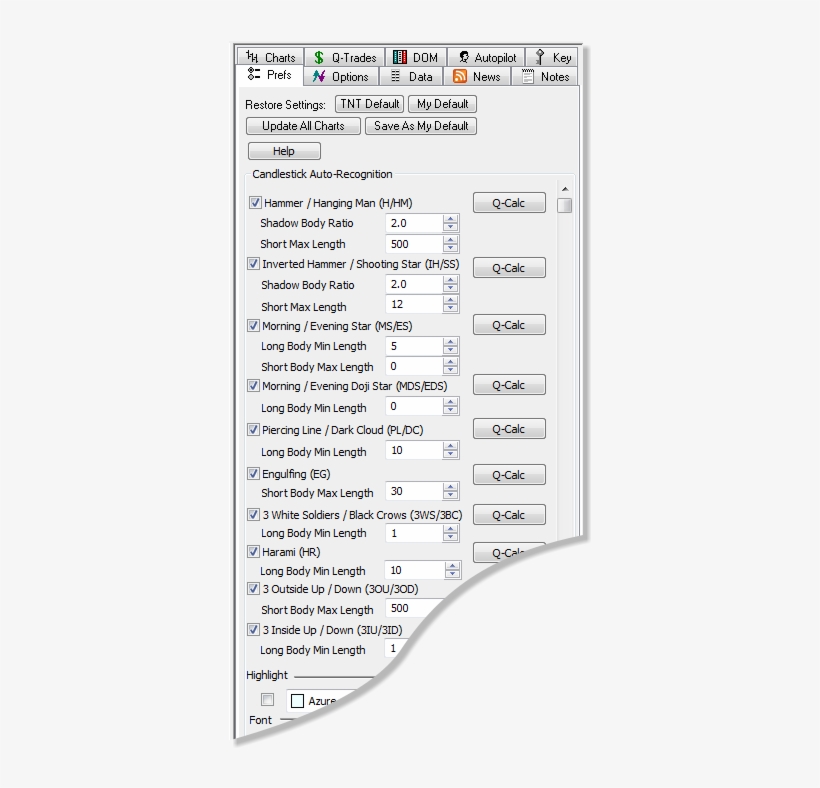The image size is (820, 788).
Task: Click the Azure highlight color swatch
Action: (296, 701)
